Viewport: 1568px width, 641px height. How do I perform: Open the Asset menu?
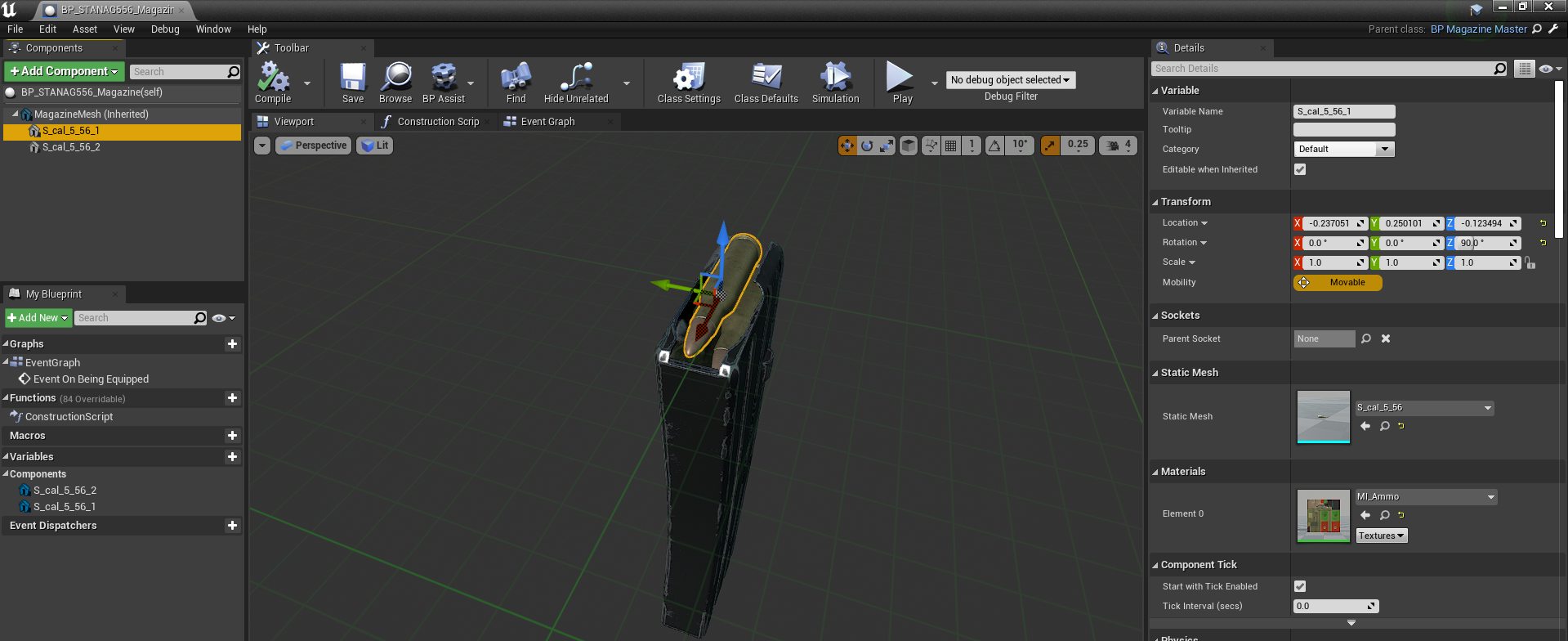(85, 29)
